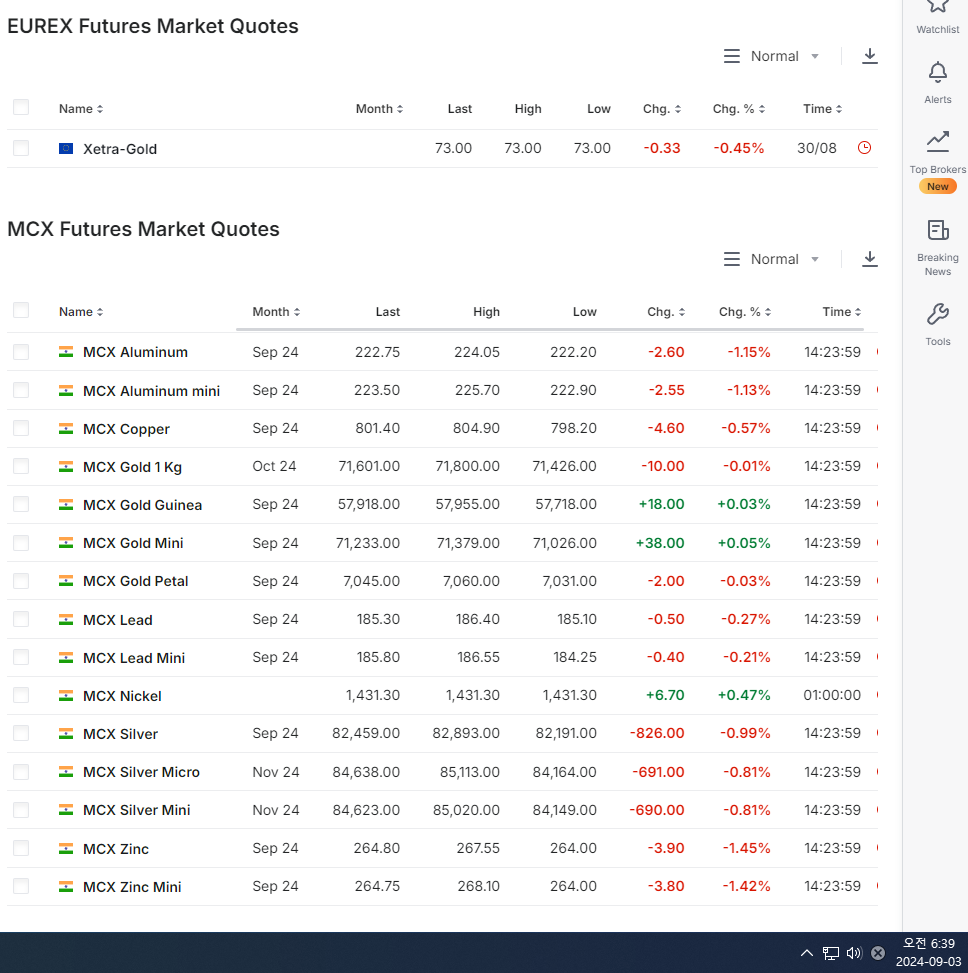Image resolution: width=968 pixels, height=973 pixels.
Task: Open the Alerts bell icon
Action: (x=937, y=73)
